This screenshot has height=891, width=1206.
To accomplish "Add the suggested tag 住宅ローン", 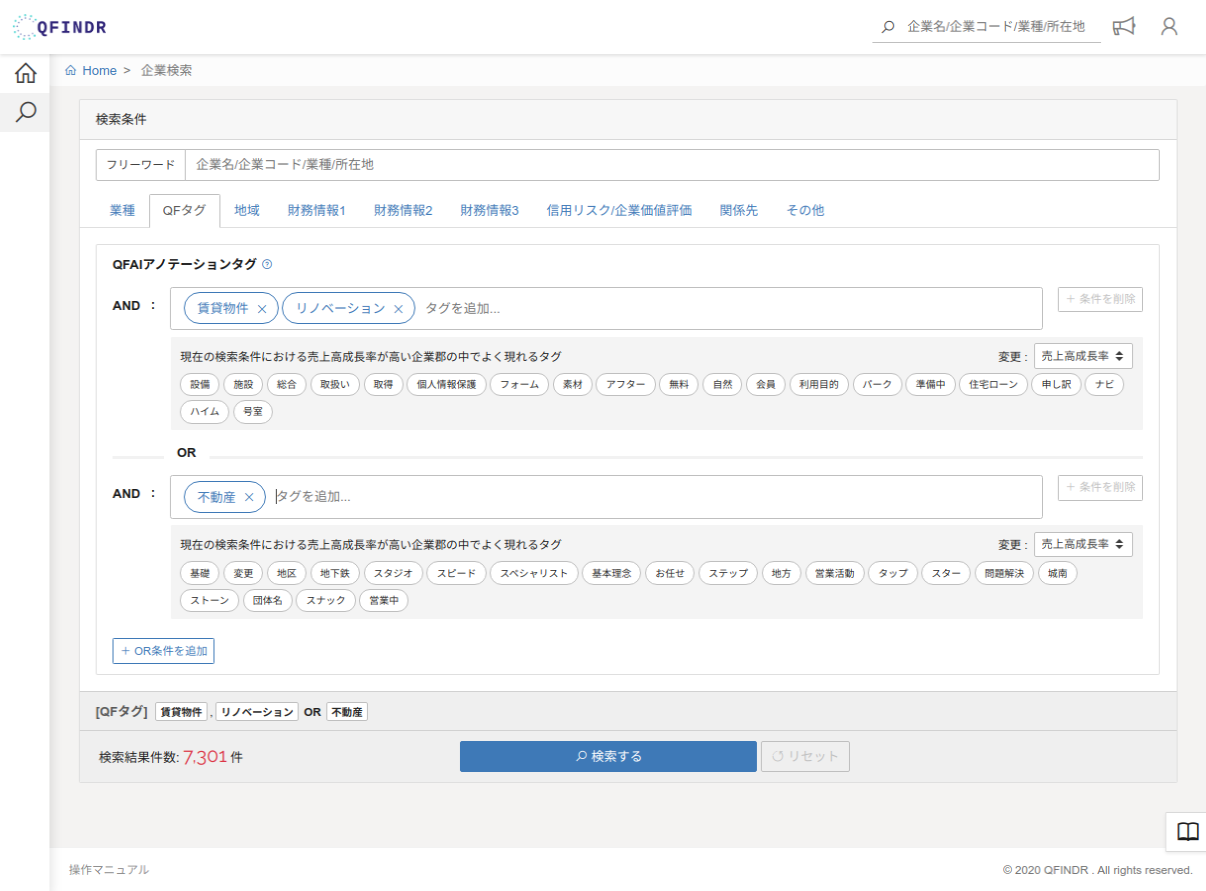I will pyautogui.click(x=993, y=385).
